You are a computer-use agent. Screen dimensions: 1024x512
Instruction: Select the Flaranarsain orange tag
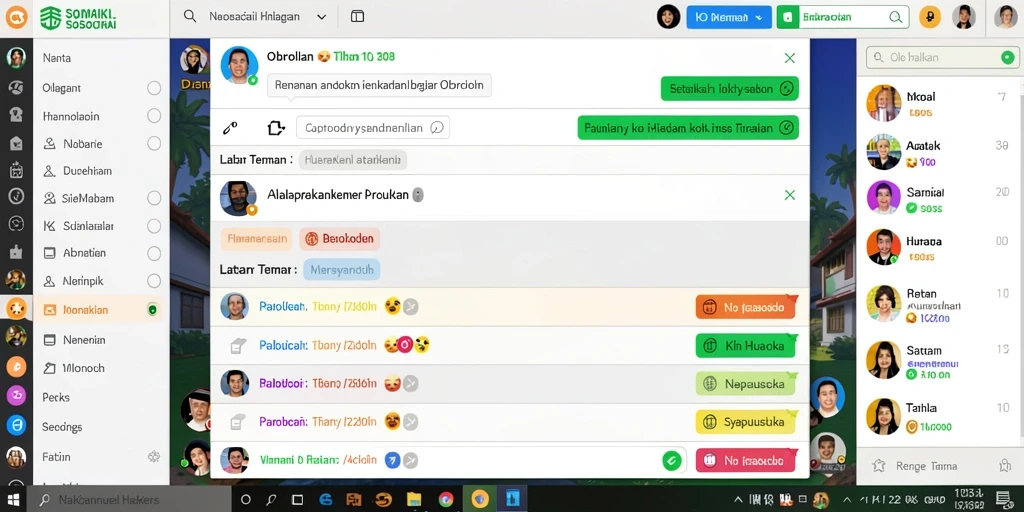coord(257,238)
